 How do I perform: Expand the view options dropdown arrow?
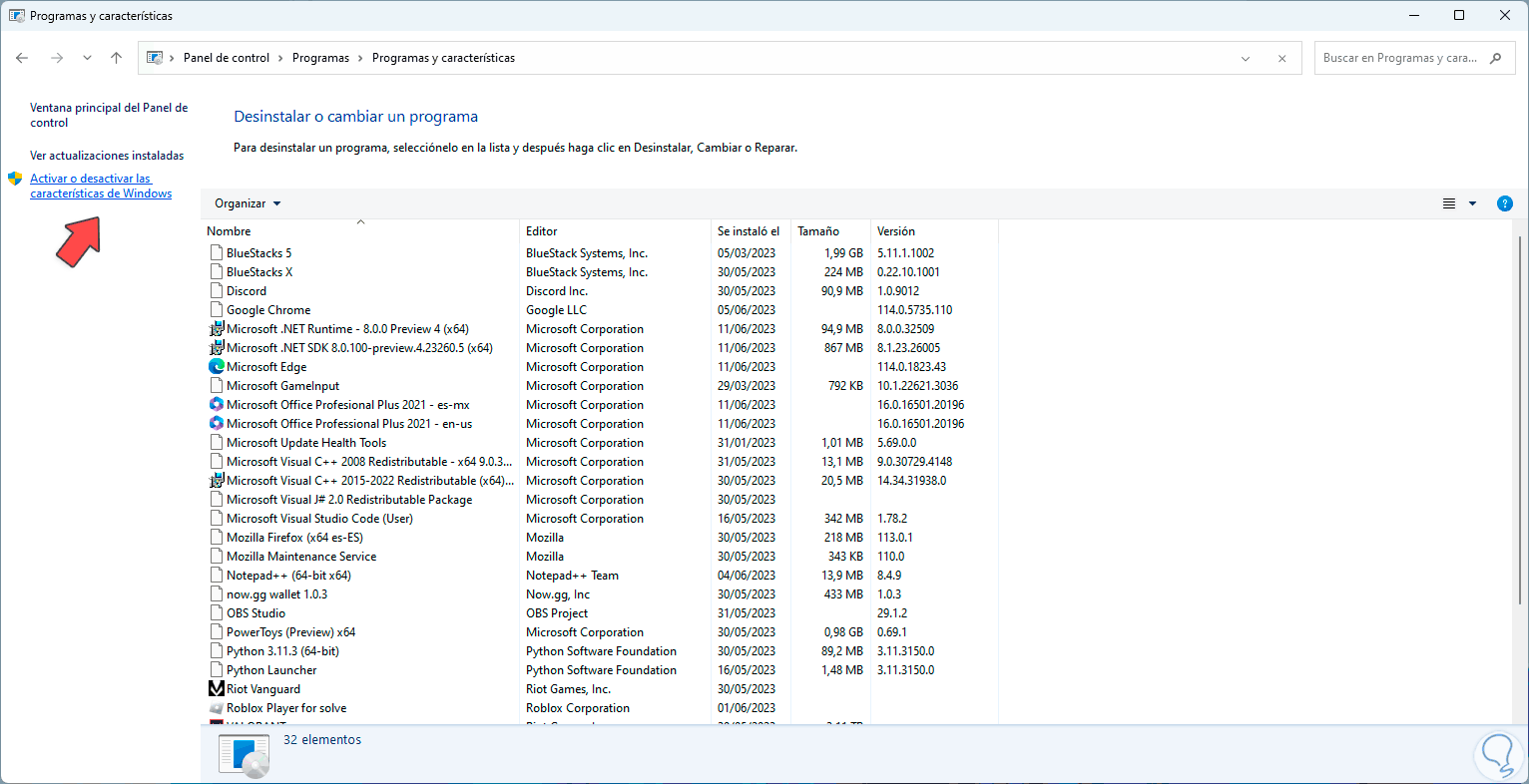[x=1472, y=203]
